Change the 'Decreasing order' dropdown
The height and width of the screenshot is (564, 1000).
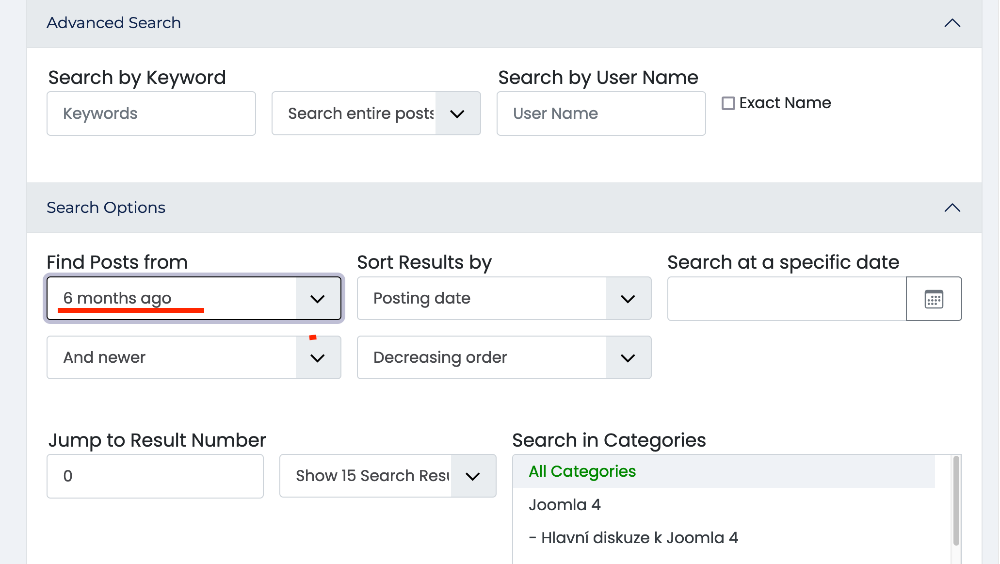pyautogui.click(x=504, y=358)
